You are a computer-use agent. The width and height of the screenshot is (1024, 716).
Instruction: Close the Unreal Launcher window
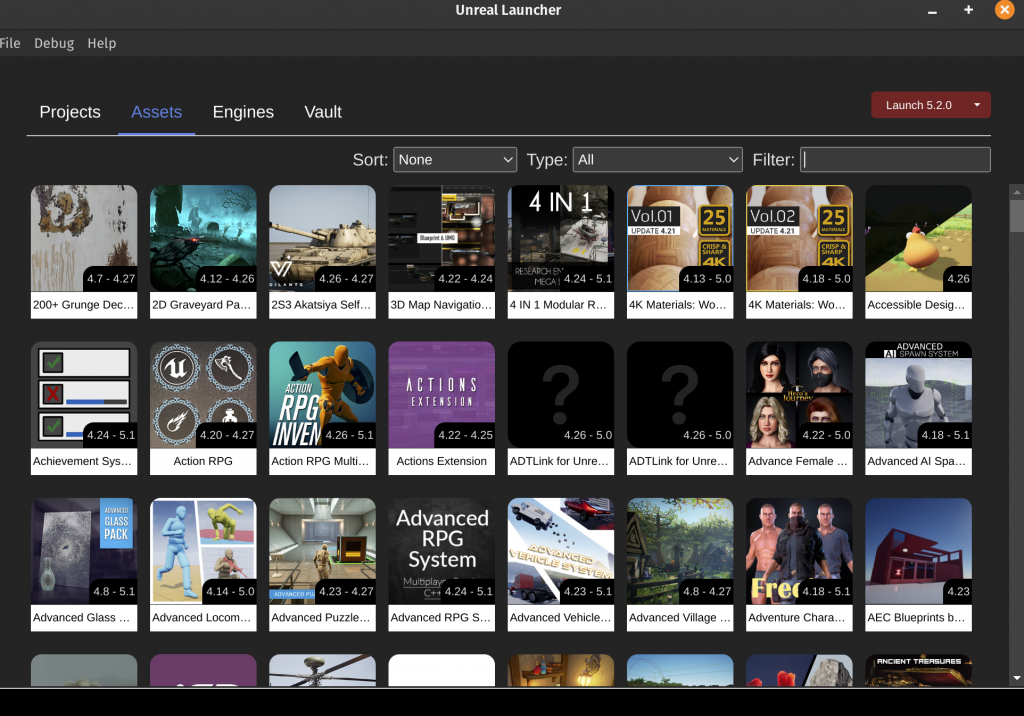[x=1004, y=10]
